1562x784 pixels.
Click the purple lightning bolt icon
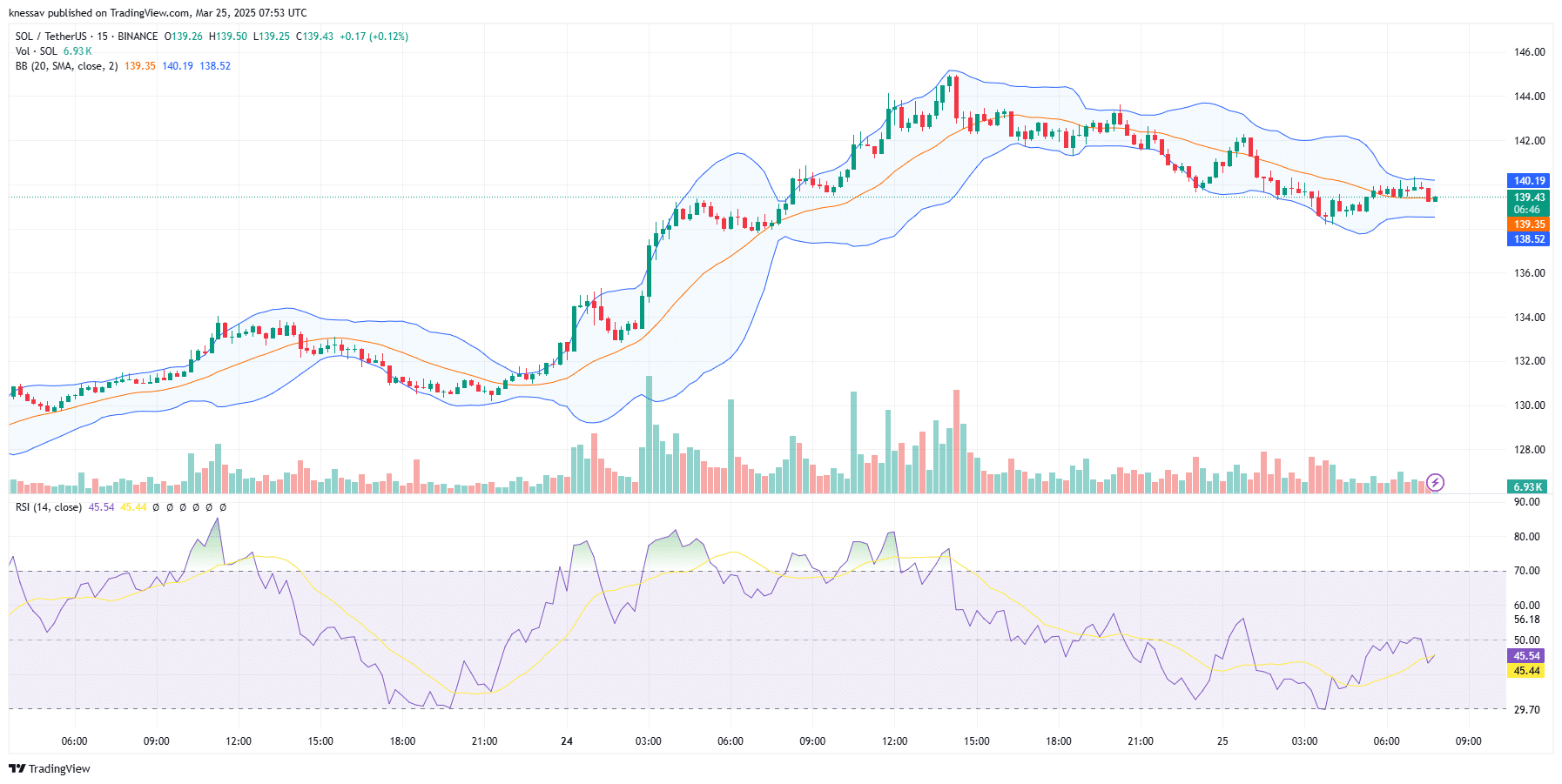[1436, 482]
